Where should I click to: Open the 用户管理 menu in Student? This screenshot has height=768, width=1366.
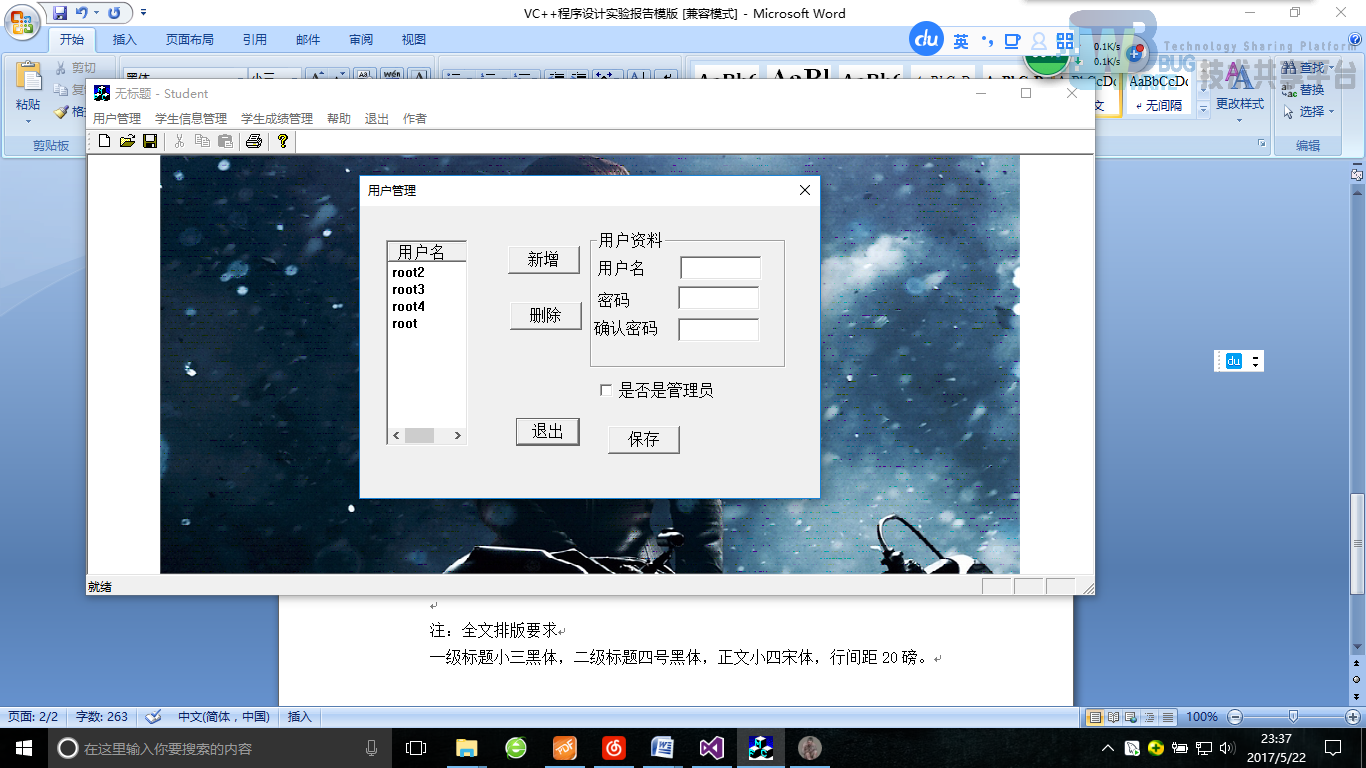point(117,118)
